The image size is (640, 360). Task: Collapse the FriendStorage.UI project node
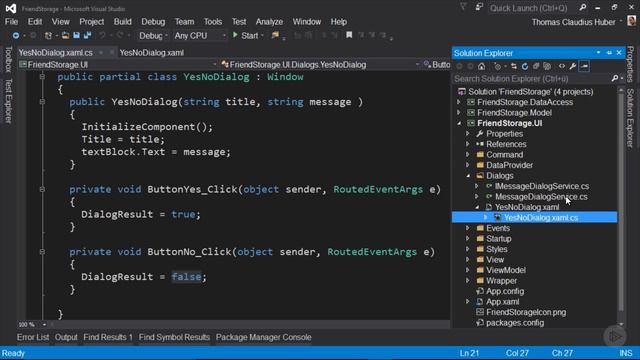[x=459, y=123]
